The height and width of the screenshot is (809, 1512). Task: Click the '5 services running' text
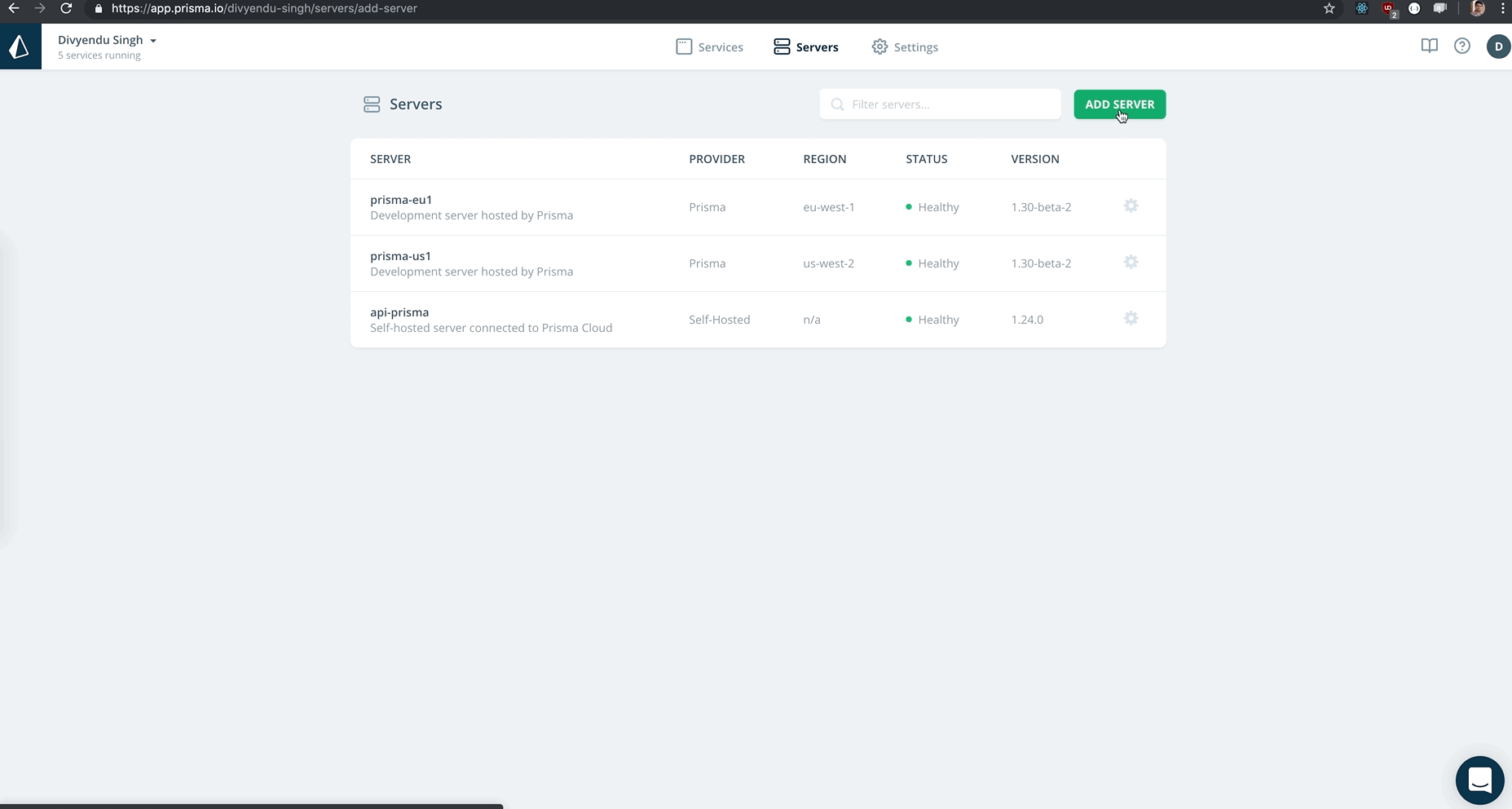(x=99, y=55)
